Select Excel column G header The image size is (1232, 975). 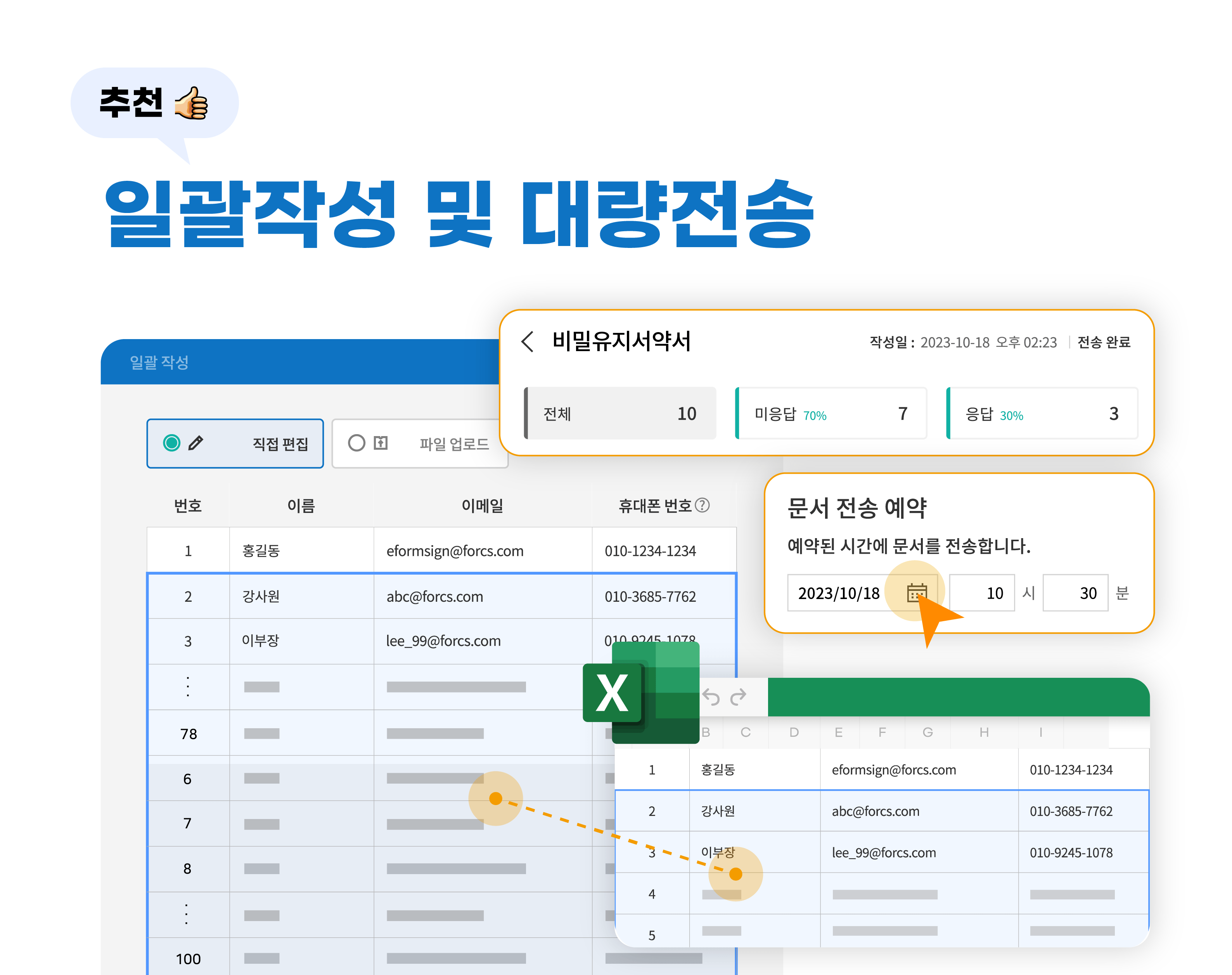928,733
